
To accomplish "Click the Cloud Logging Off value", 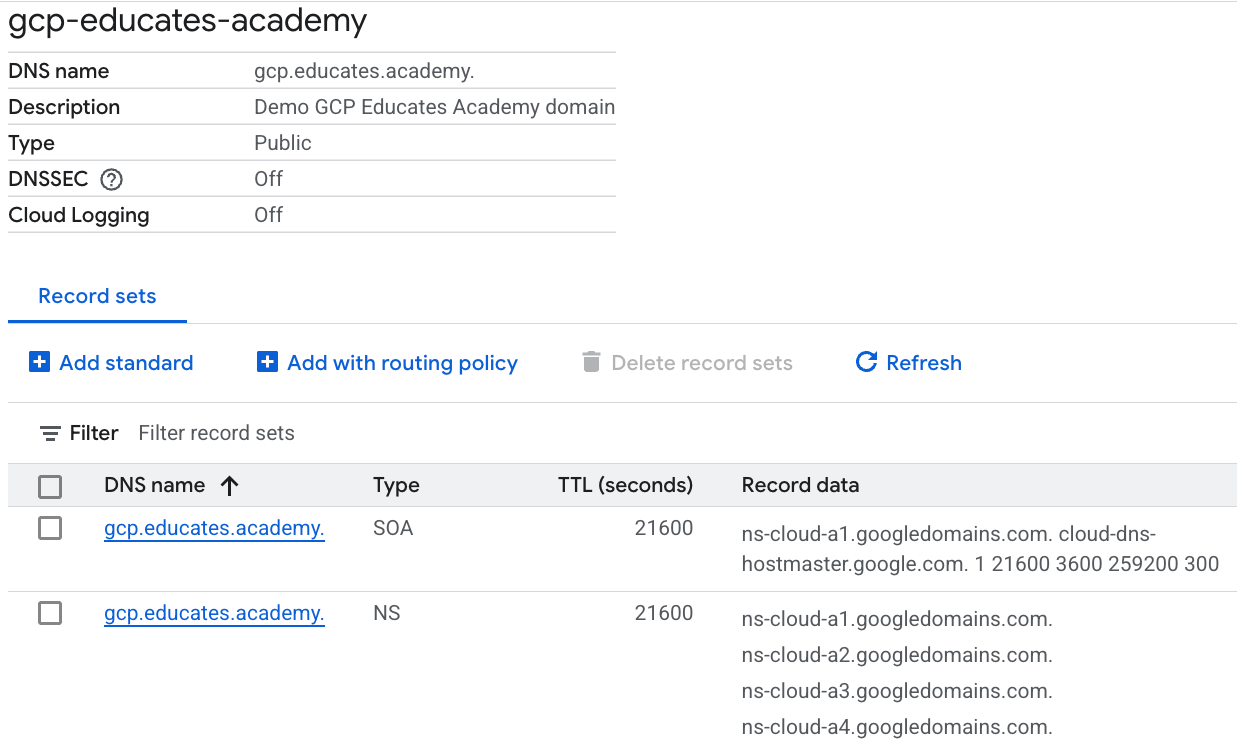I will click(x=268, y=215).
